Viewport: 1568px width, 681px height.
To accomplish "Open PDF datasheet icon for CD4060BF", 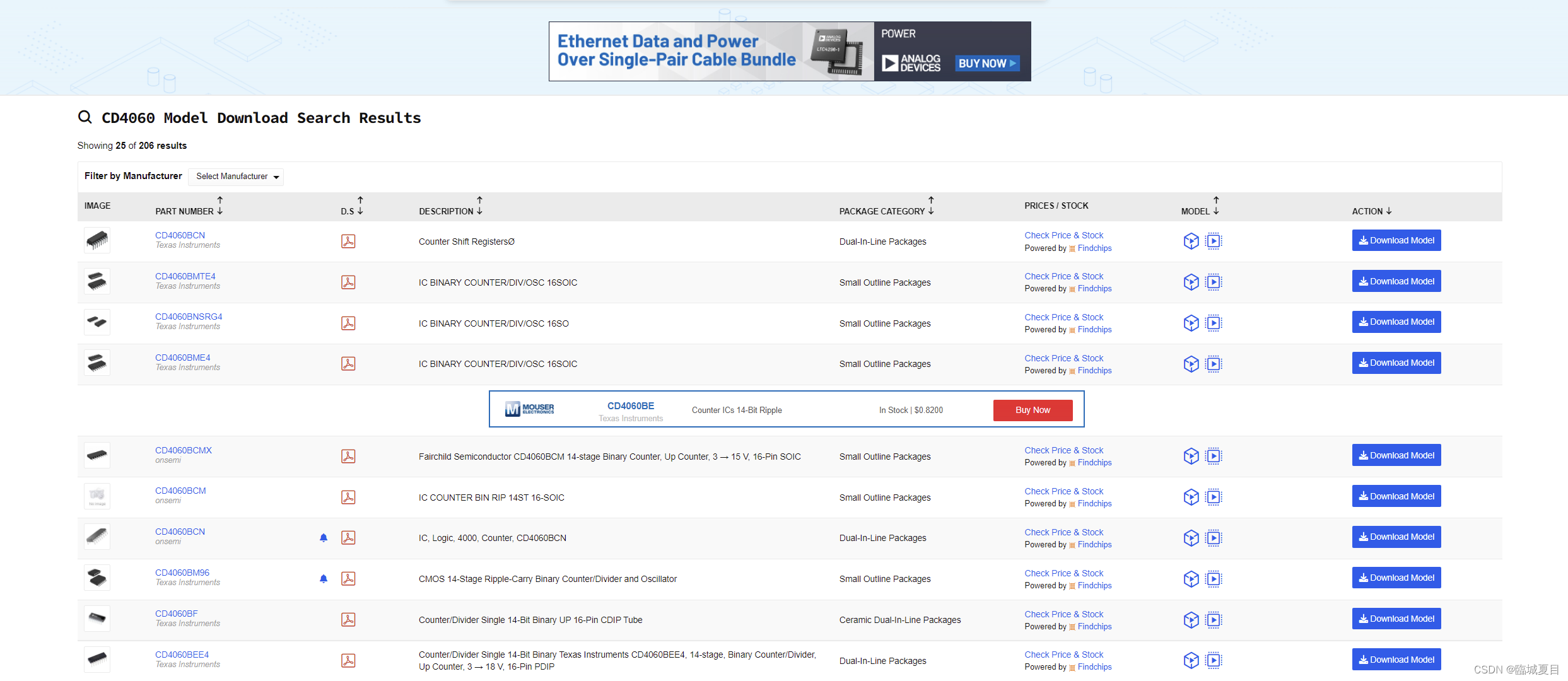I will coord(348,620).
